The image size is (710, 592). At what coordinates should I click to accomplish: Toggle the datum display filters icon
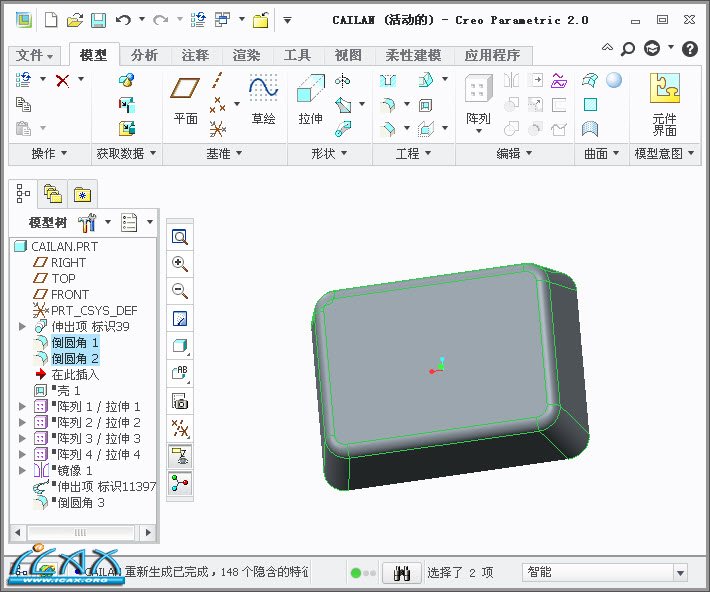coord(180,429)
